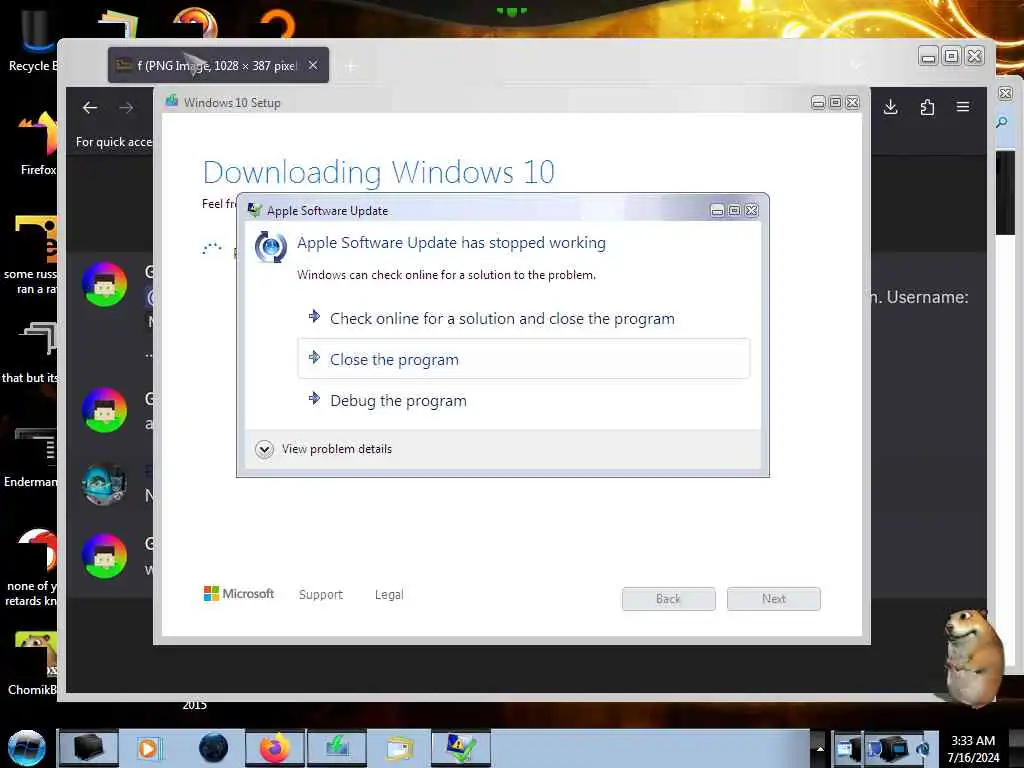This screenshot has height=768, width=1024.
Task: Open Firefox downloads panel
Action: tap(890, 107)
